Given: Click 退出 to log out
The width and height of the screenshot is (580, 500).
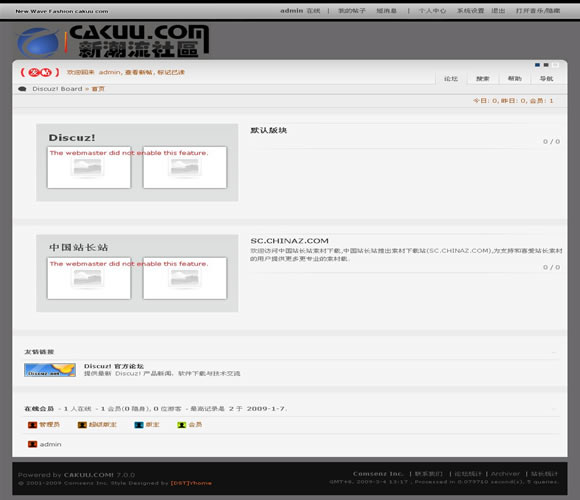Looking at the screenshot, I should (x=498, y=11).
